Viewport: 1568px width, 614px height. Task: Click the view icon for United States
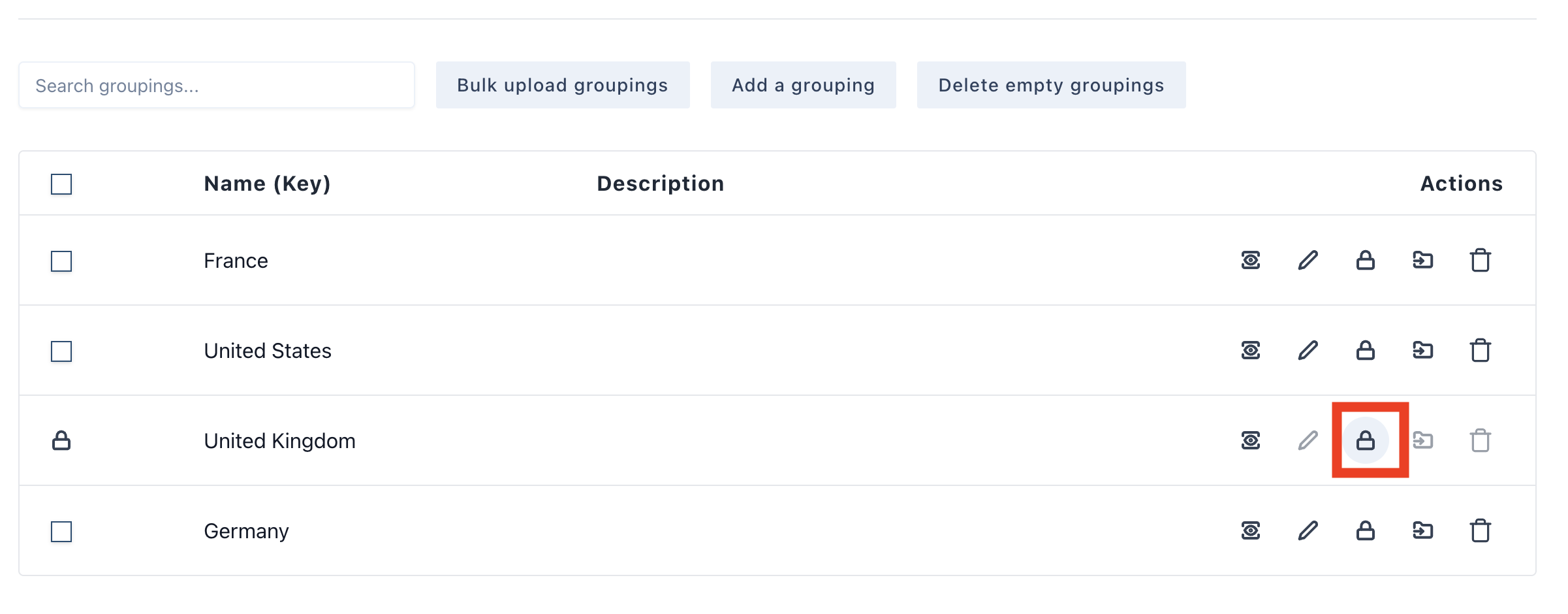[x=1250, y=350]
